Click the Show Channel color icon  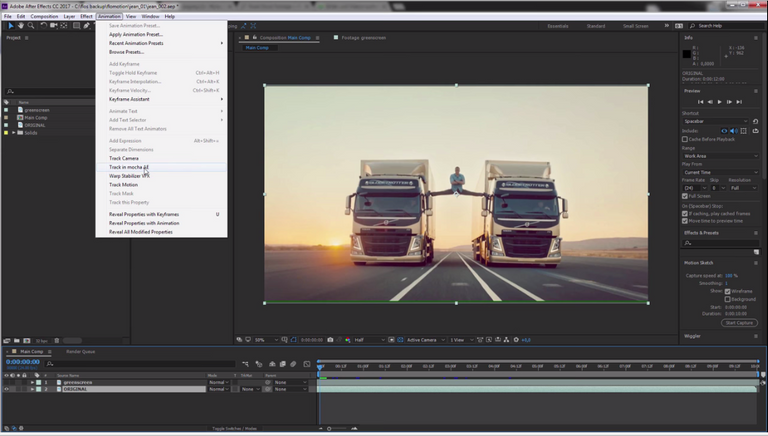coord(348,339)
